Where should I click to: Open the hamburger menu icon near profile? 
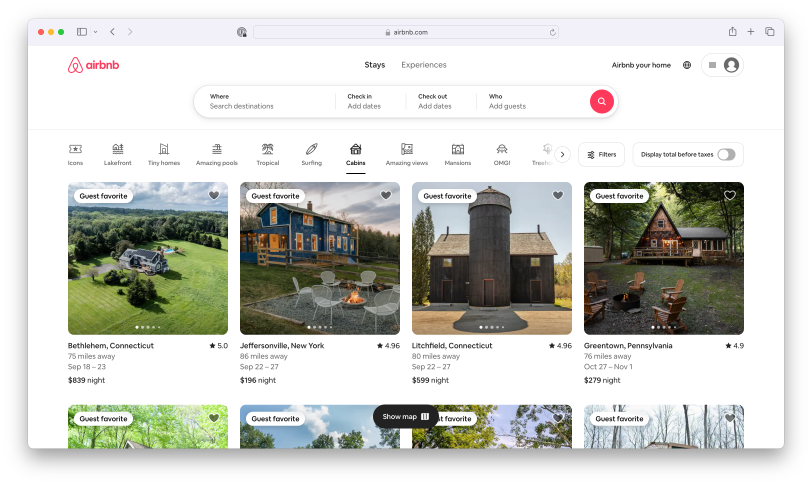713,65
